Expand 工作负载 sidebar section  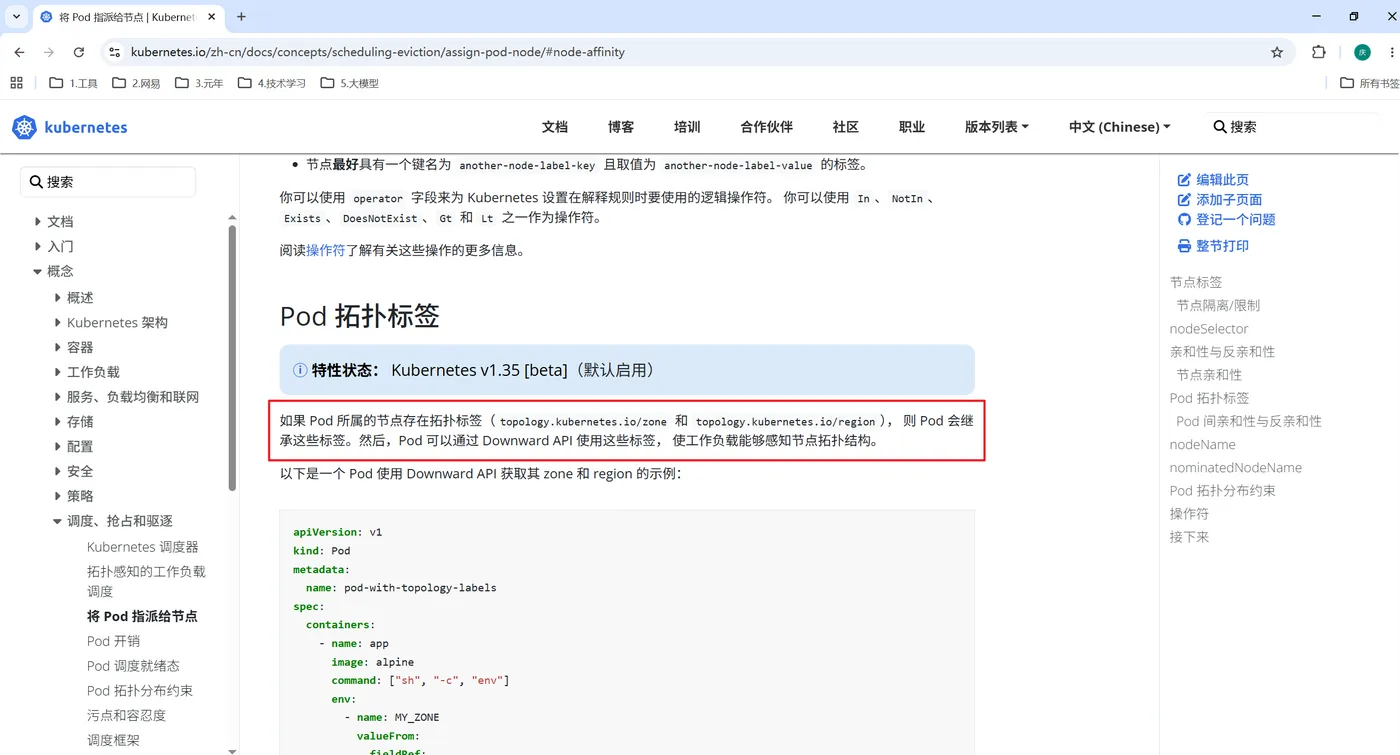pyautogui.click(x=58, y=373)
